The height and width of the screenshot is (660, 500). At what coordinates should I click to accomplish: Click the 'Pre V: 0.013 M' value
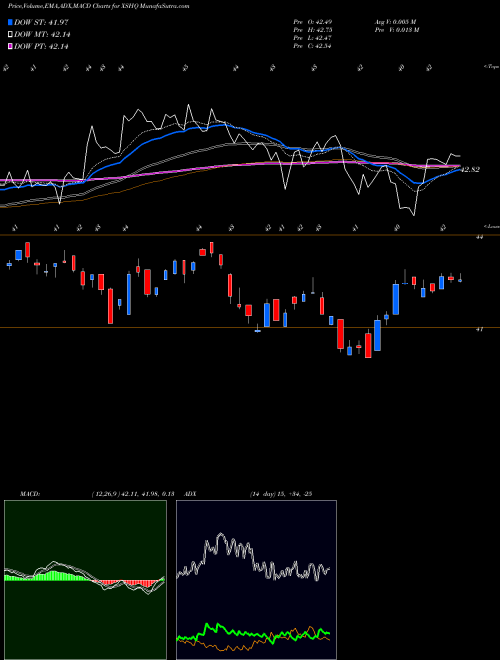tap(397, 30)
